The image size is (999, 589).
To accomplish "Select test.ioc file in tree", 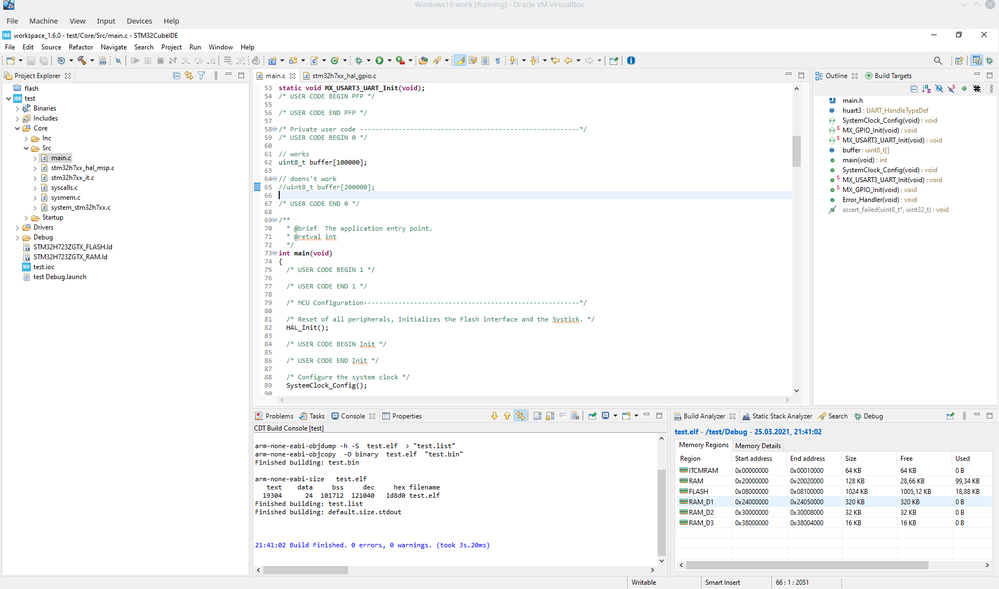I will pyautogui.click(x=44, y=267).
